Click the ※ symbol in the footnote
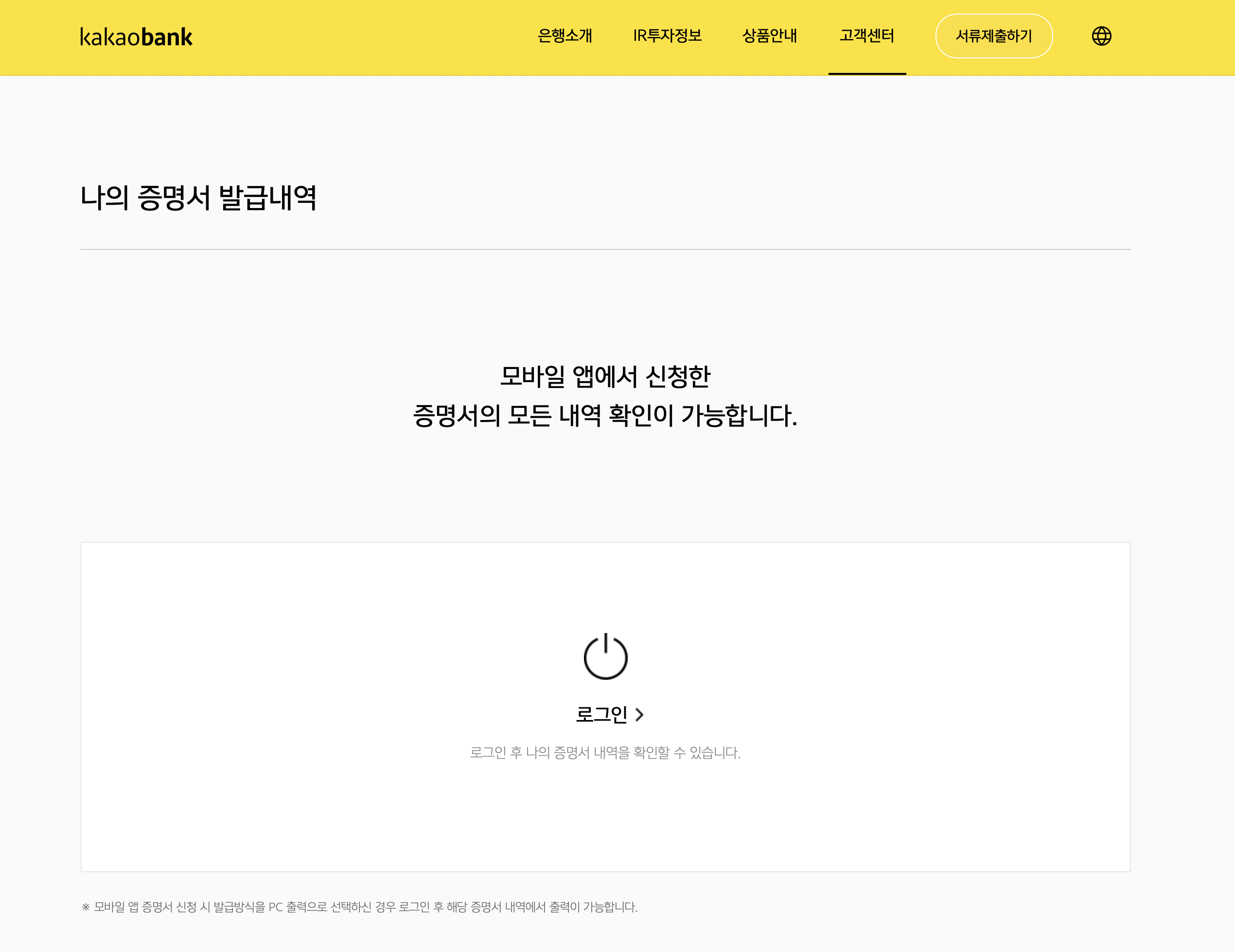 click(x=86, y=907)
